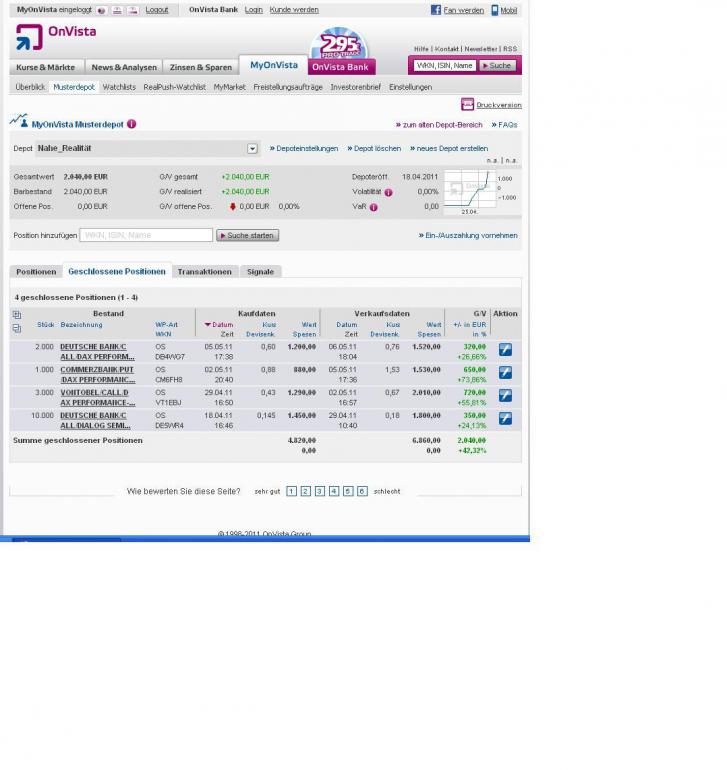727x770 pixels.
Task: Click the VaR info icon
Action: (x=373, y=207)
